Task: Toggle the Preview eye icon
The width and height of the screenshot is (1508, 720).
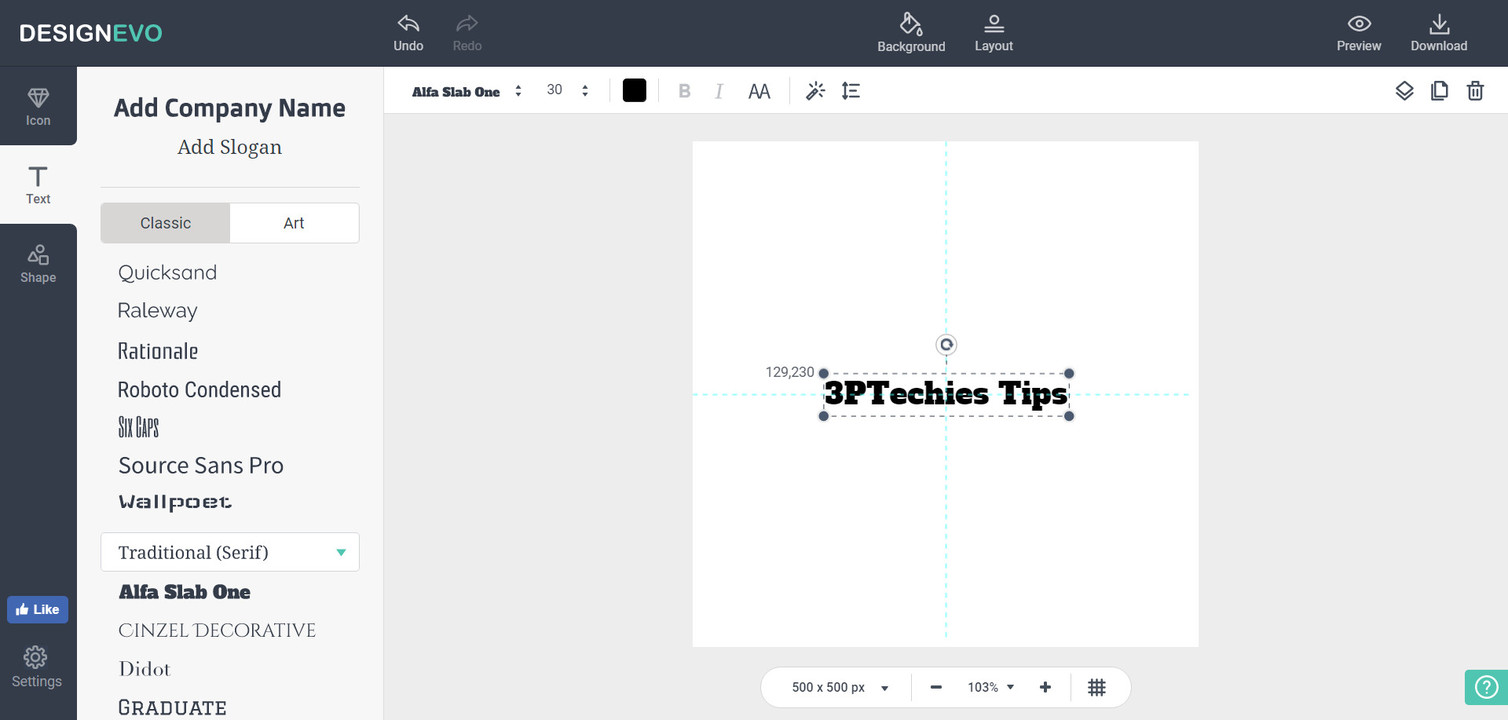Action: 1358,24
